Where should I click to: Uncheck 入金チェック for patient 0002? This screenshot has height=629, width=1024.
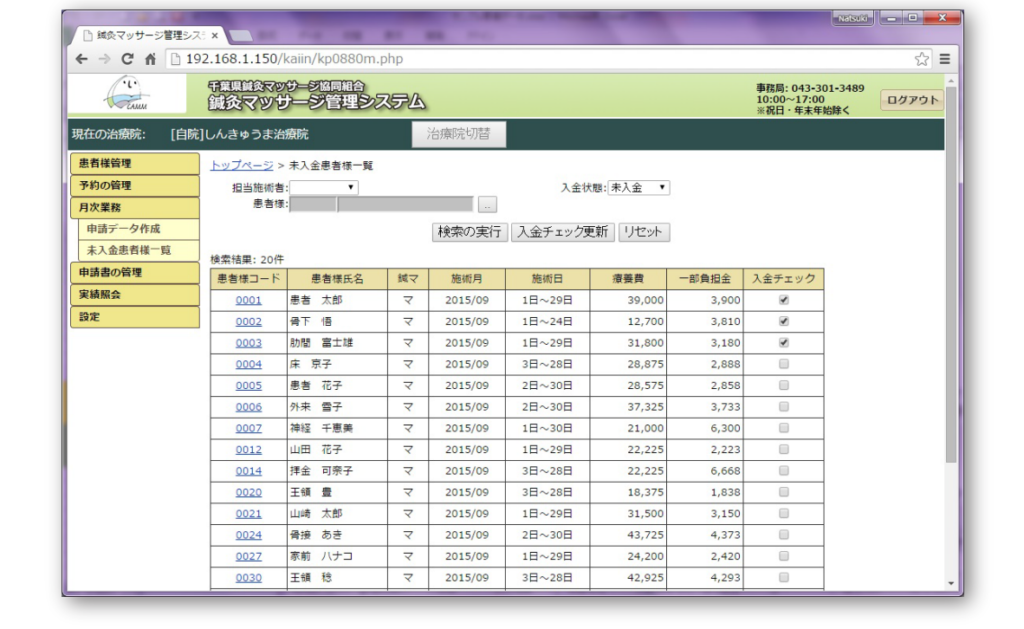[784, 321]
